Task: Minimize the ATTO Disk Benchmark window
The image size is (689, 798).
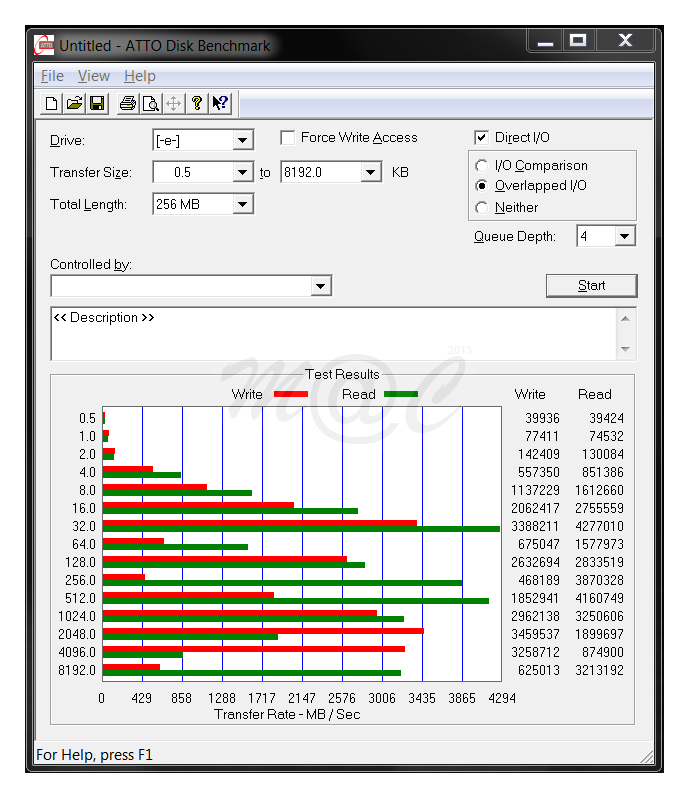Action: pyautogui.click(x=545, y=41)
